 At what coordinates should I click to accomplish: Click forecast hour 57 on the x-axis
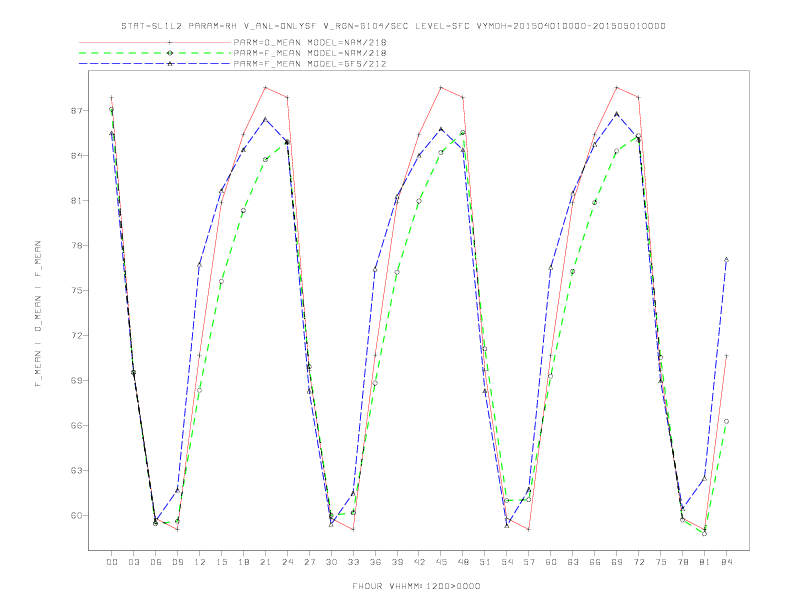coord(529,562)
